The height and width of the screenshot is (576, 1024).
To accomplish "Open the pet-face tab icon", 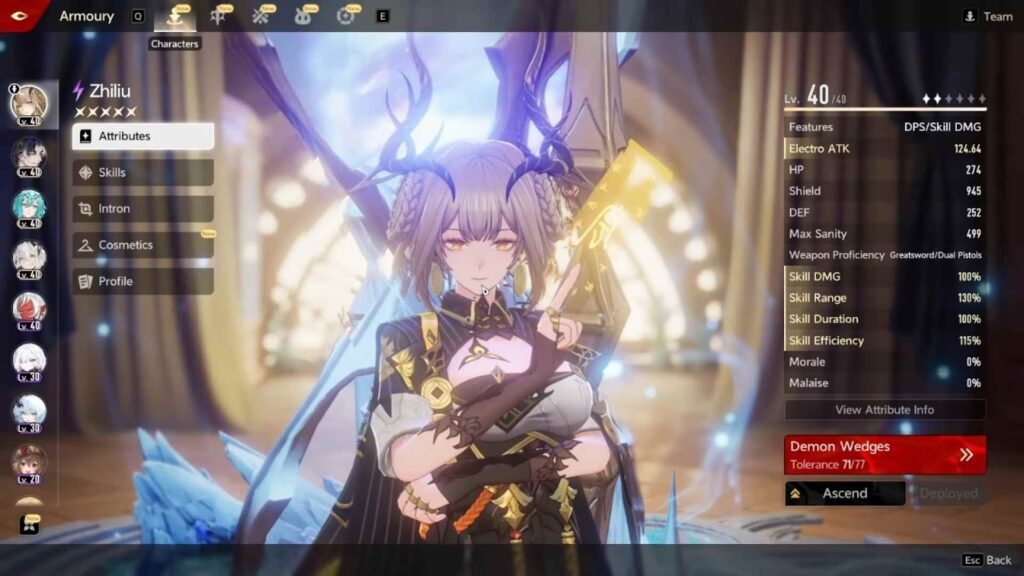I will tap(303, 16).
